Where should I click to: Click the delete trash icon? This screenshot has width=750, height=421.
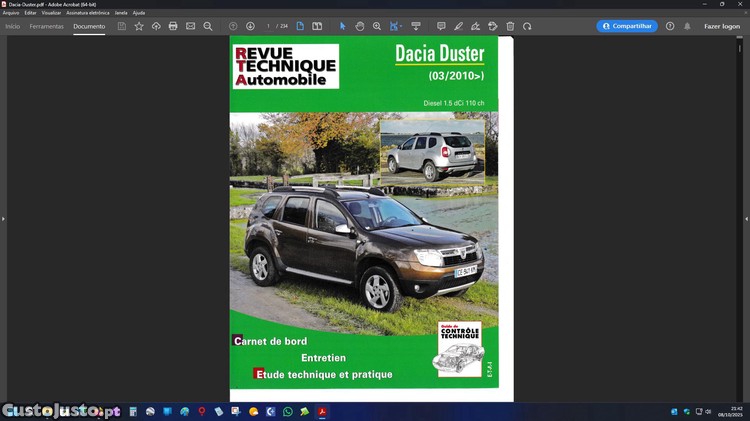click(x=510, y=26)
